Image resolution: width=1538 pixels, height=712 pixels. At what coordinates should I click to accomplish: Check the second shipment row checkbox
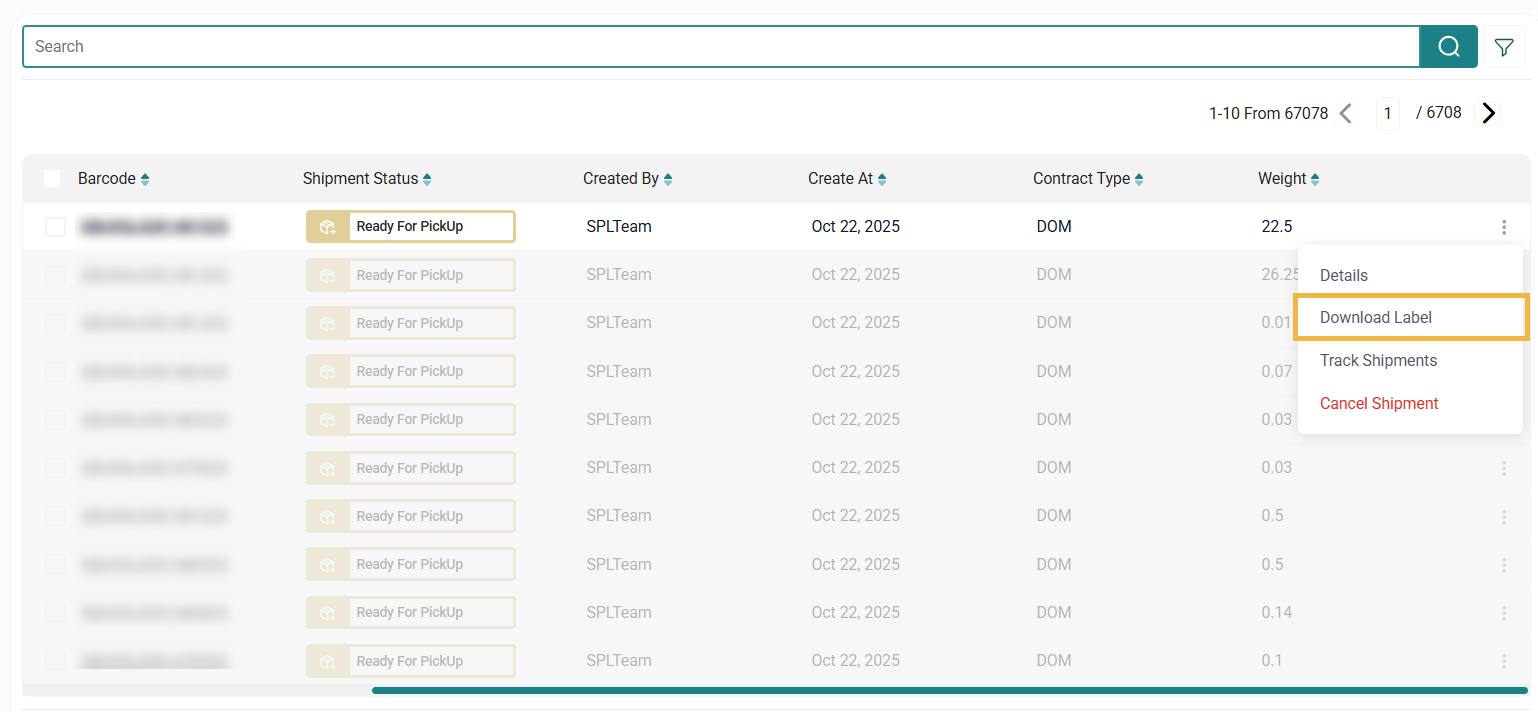coord(55,275)
